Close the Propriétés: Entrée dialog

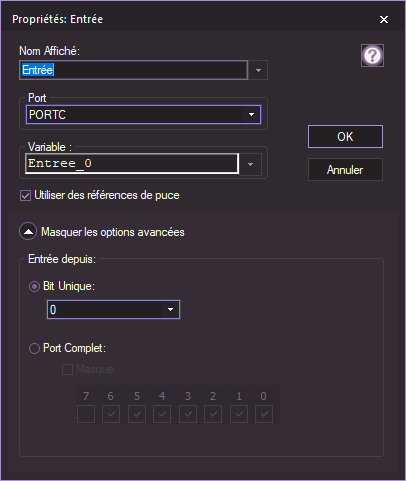(384, 19)
